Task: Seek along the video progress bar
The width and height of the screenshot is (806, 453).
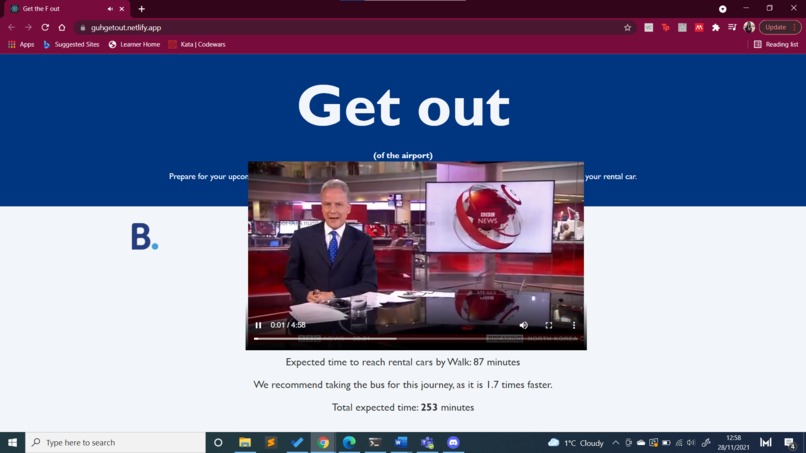Action: coord(416,338)
